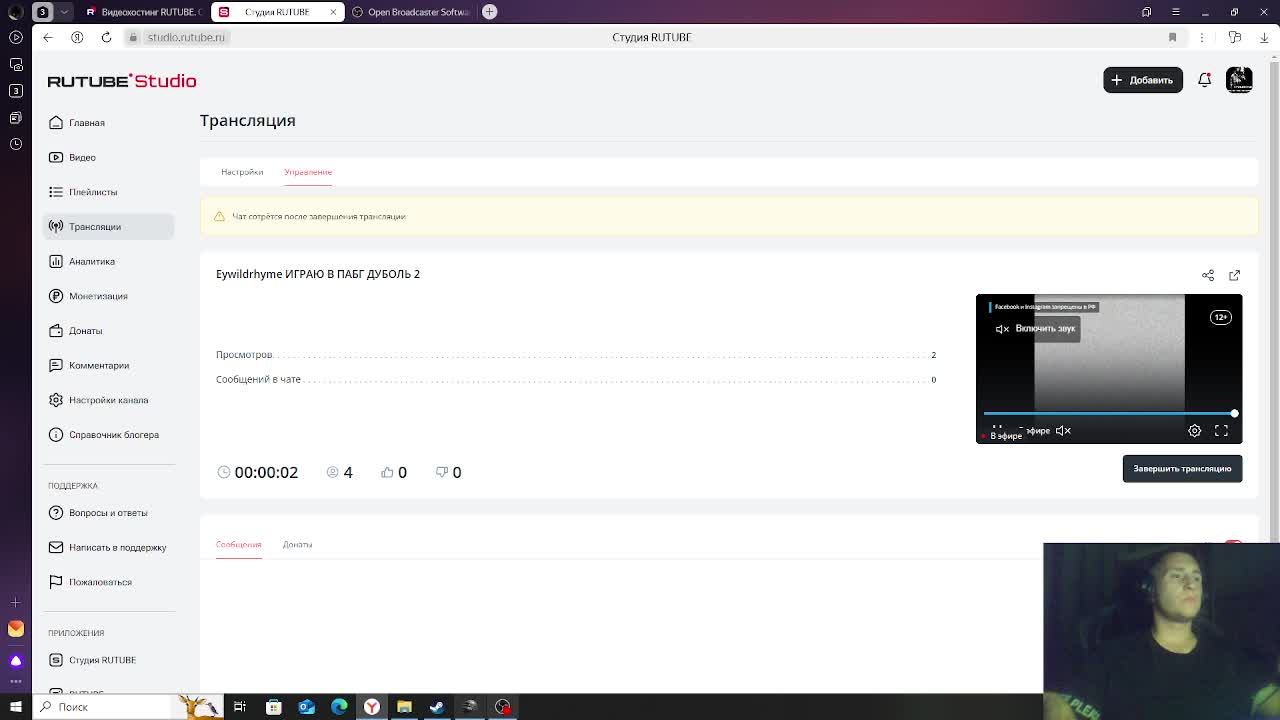This screenshot has height=720, width=1280.
Task: Open Студия RUTUBE app icon in sidebar
Action: pos(56,660)
